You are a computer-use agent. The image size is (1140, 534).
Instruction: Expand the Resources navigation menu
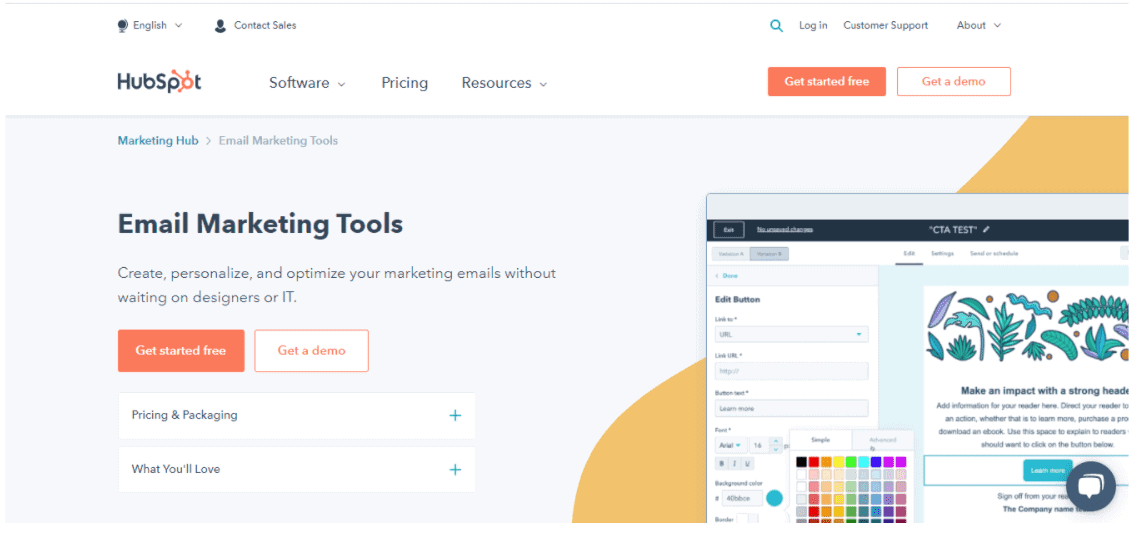(504, 83)
